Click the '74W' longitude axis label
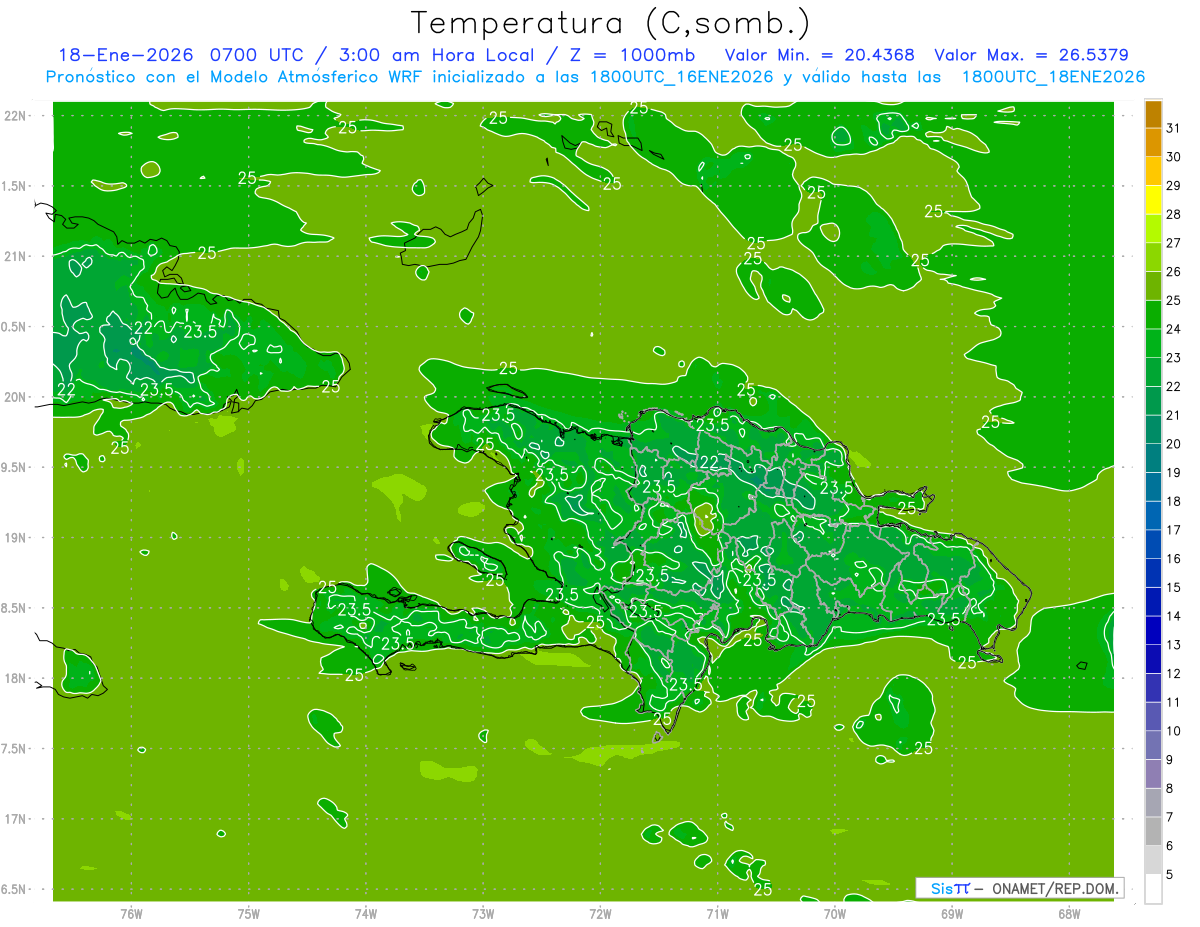 pos(366,913)
